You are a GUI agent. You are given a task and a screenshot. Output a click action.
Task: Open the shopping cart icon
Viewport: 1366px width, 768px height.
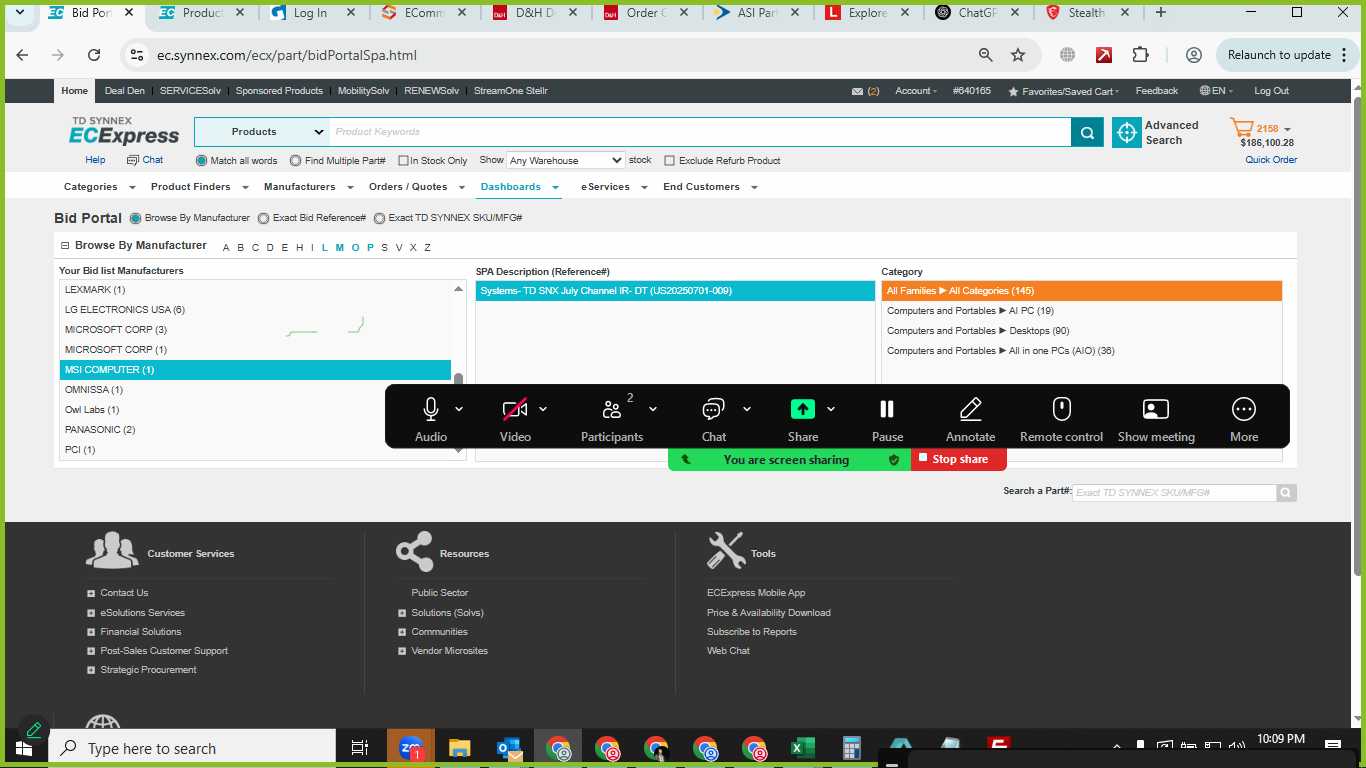[1241, 128]
